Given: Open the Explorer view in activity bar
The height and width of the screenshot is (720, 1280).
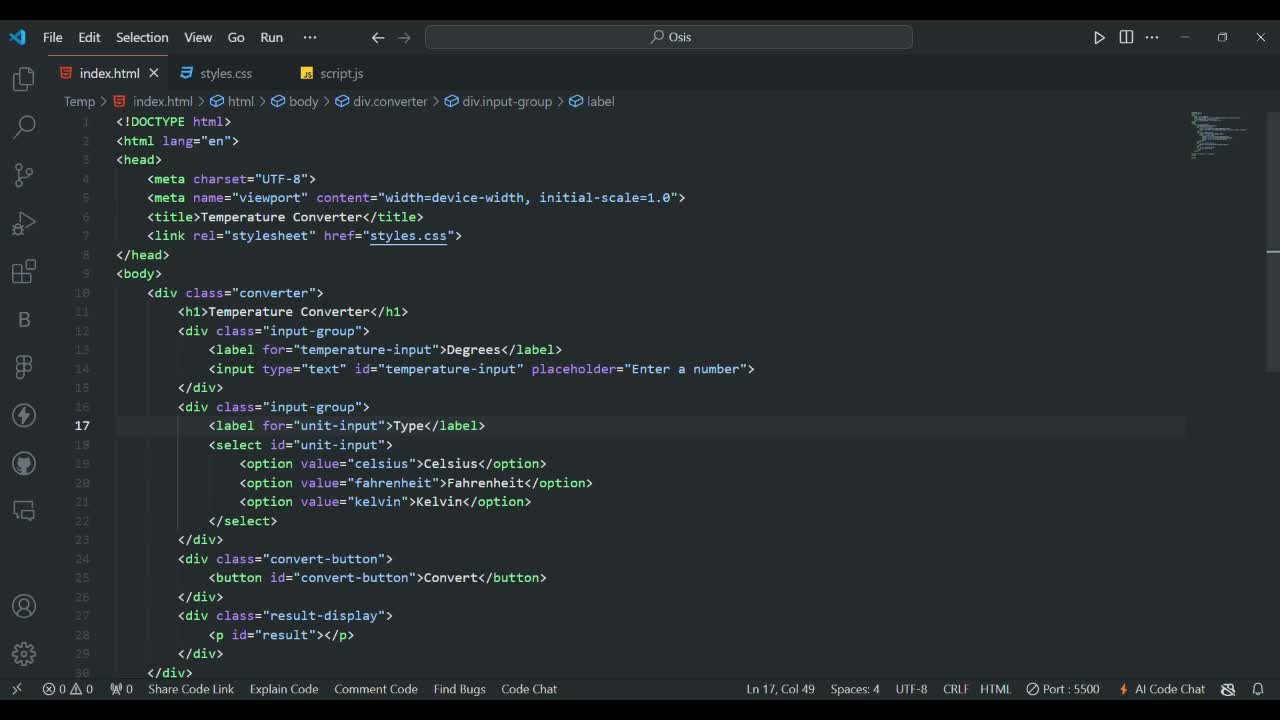Looking at the screenshot, I should point(24,80).
